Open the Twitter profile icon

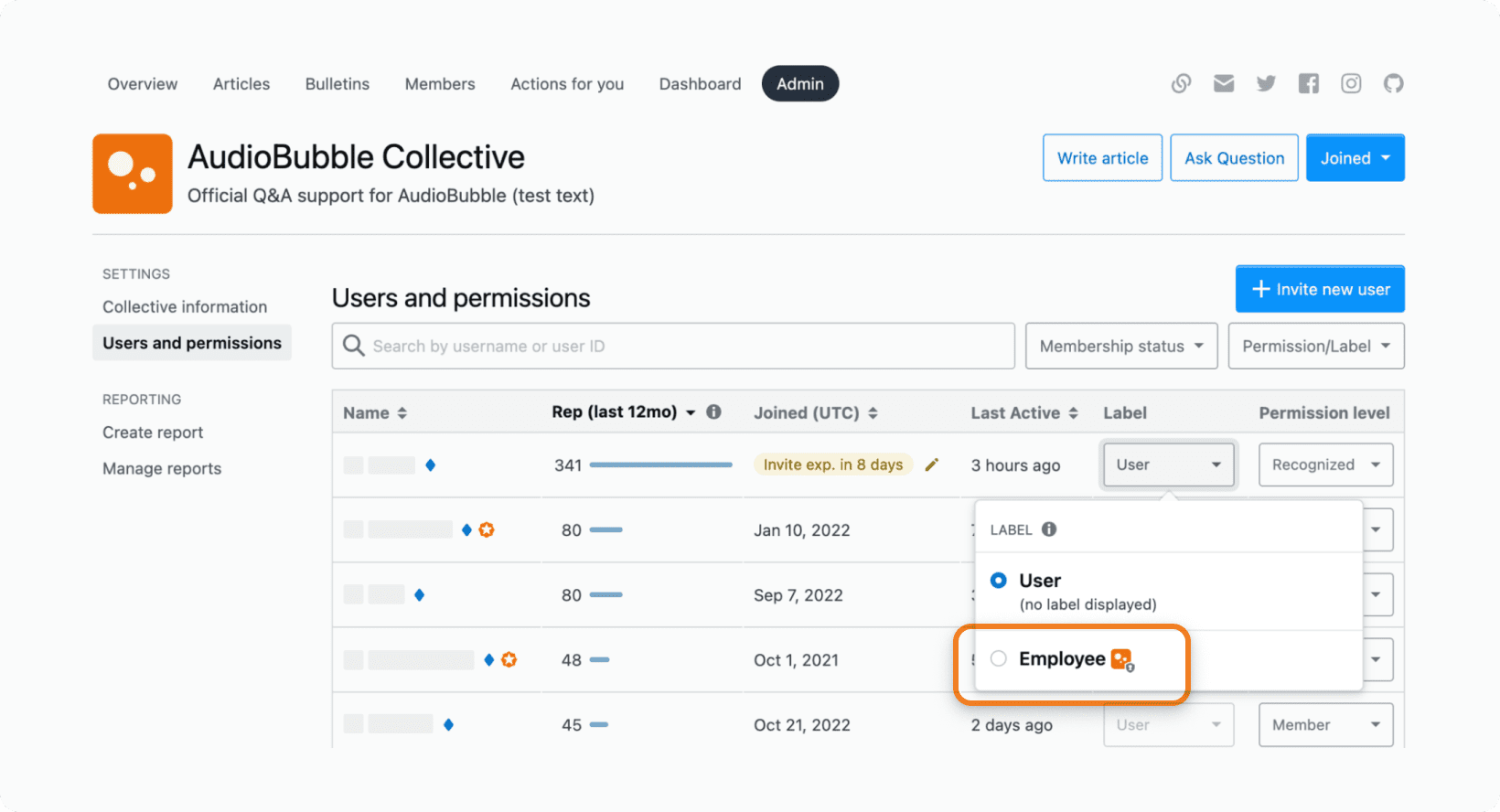1266,84
